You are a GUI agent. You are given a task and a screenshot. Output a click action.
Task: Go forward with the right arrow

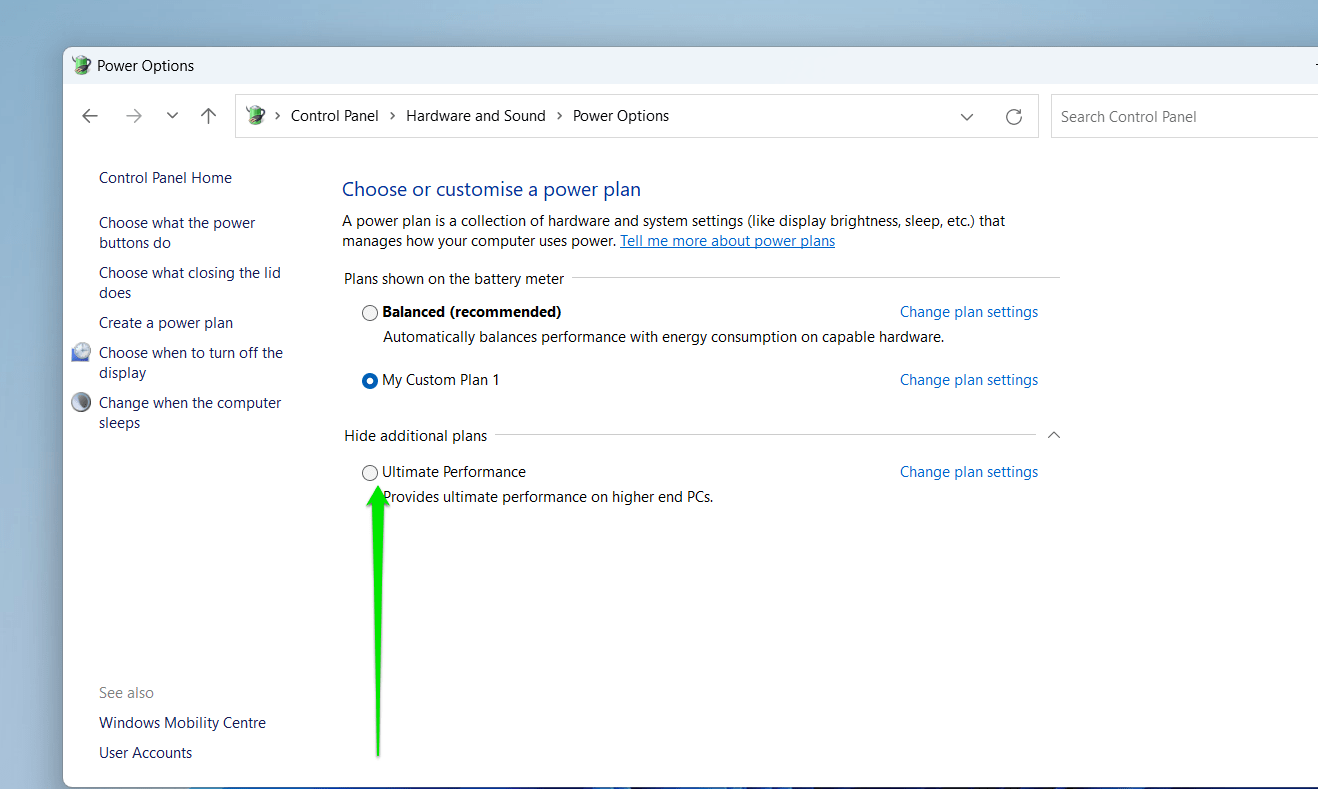pos(134,116)
